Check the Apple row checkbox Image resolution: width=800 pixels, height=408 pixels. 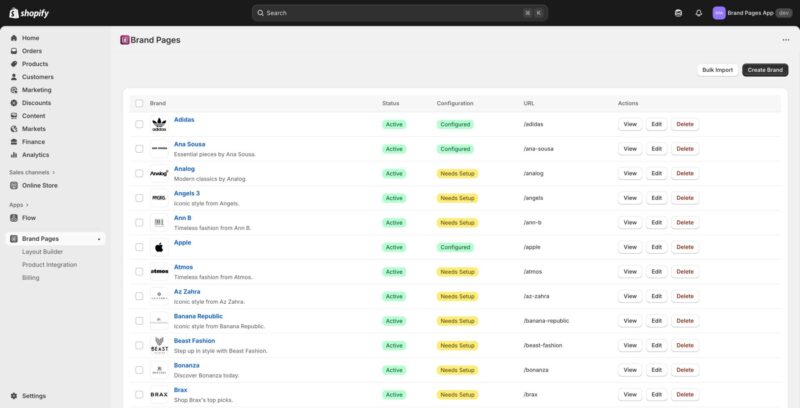[139, 247]
